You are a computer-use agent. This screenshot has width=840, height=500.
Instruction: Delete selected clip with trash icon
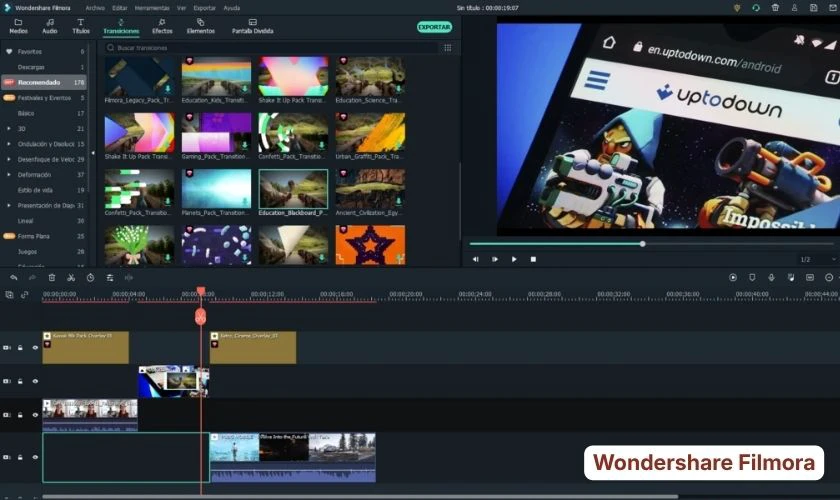52,278
